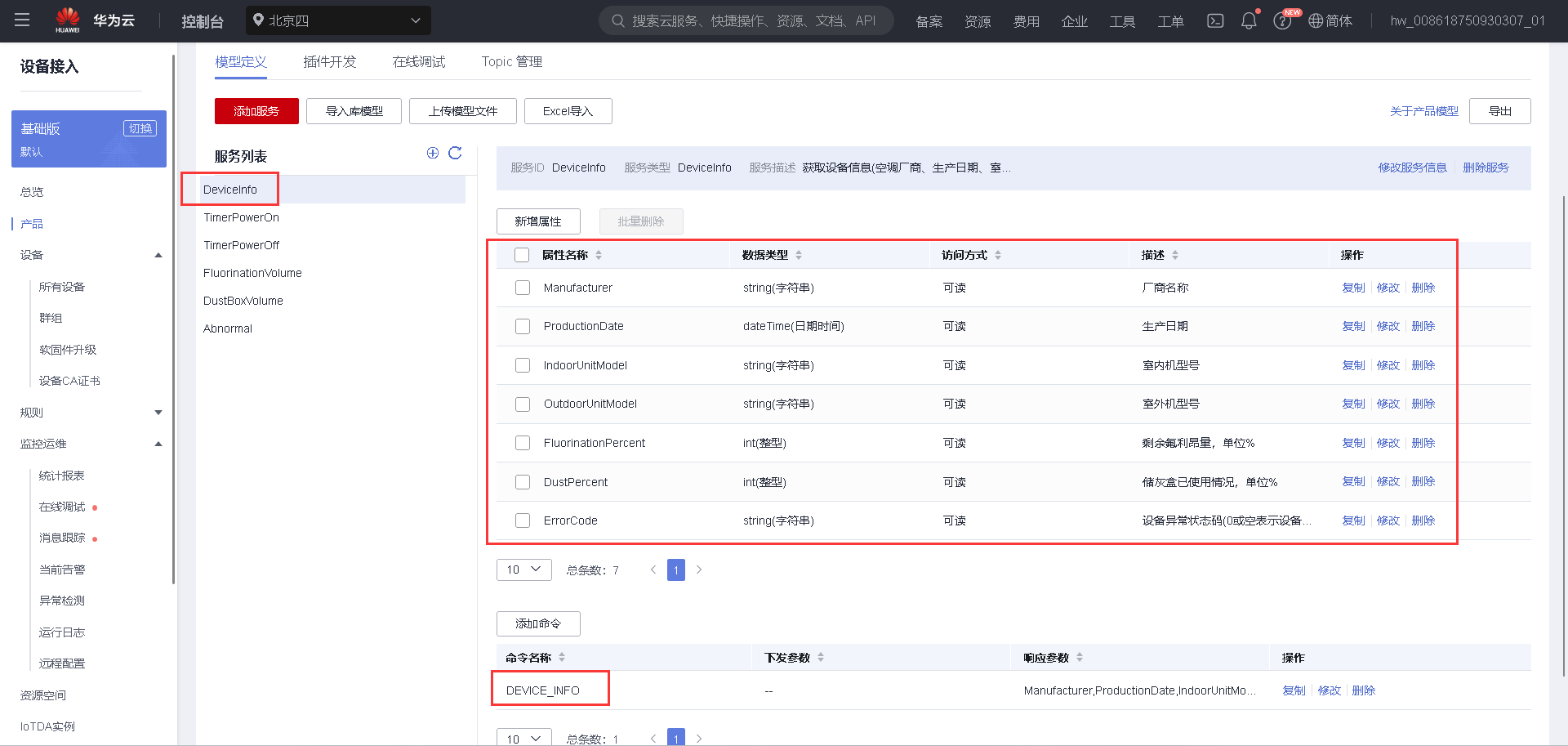Screen dimensions: 1568x746
Task: Open 消息跟踪 in the sidebar
Action: pos(62,538)
